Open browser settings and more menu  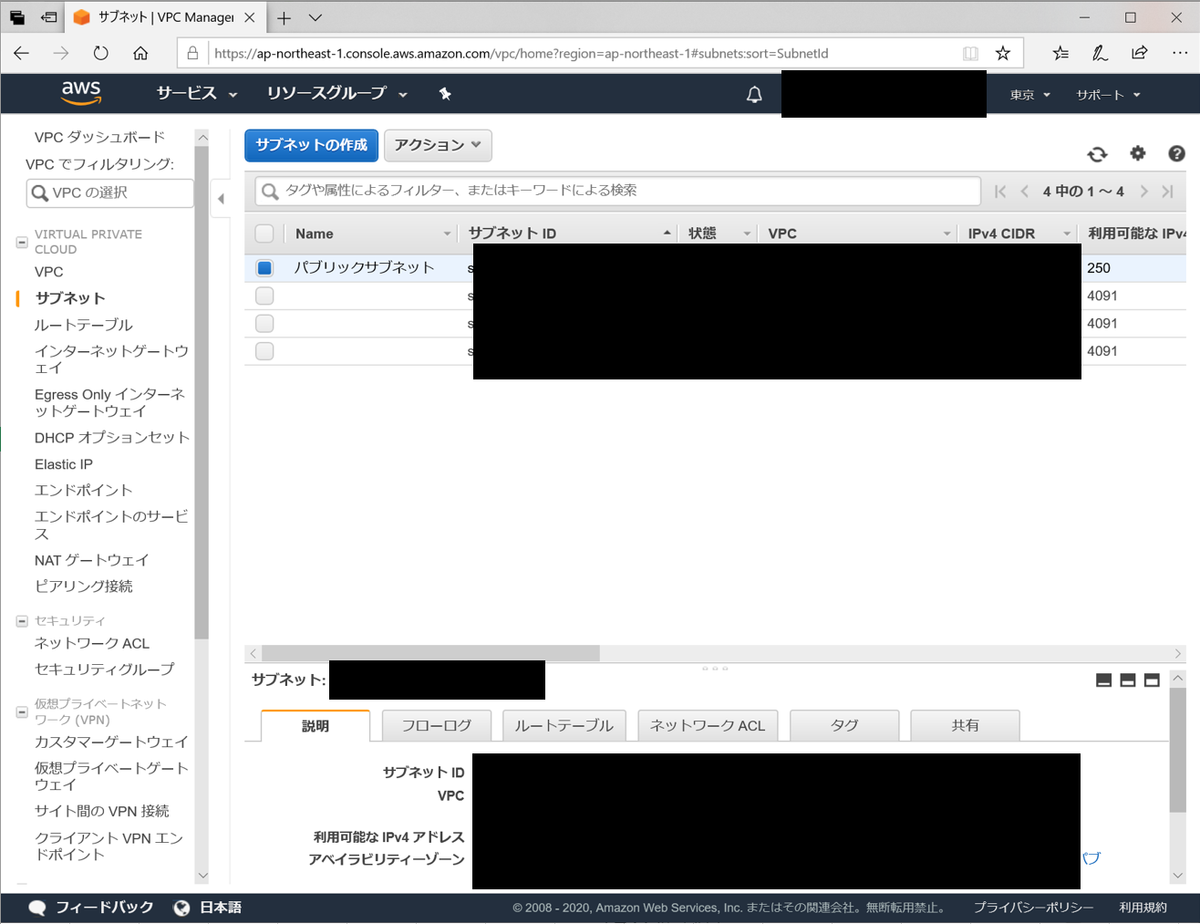(1178, 53)
